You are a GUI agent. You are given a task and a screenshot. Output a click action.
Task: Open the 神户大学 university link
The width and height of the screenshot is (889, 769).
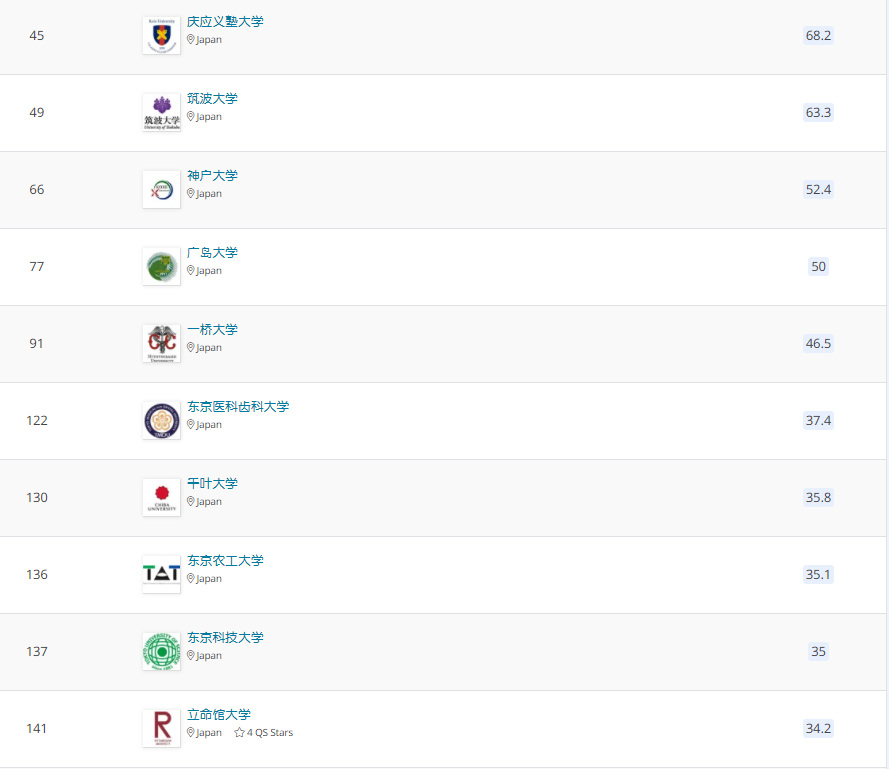click(x=212, y=176)
